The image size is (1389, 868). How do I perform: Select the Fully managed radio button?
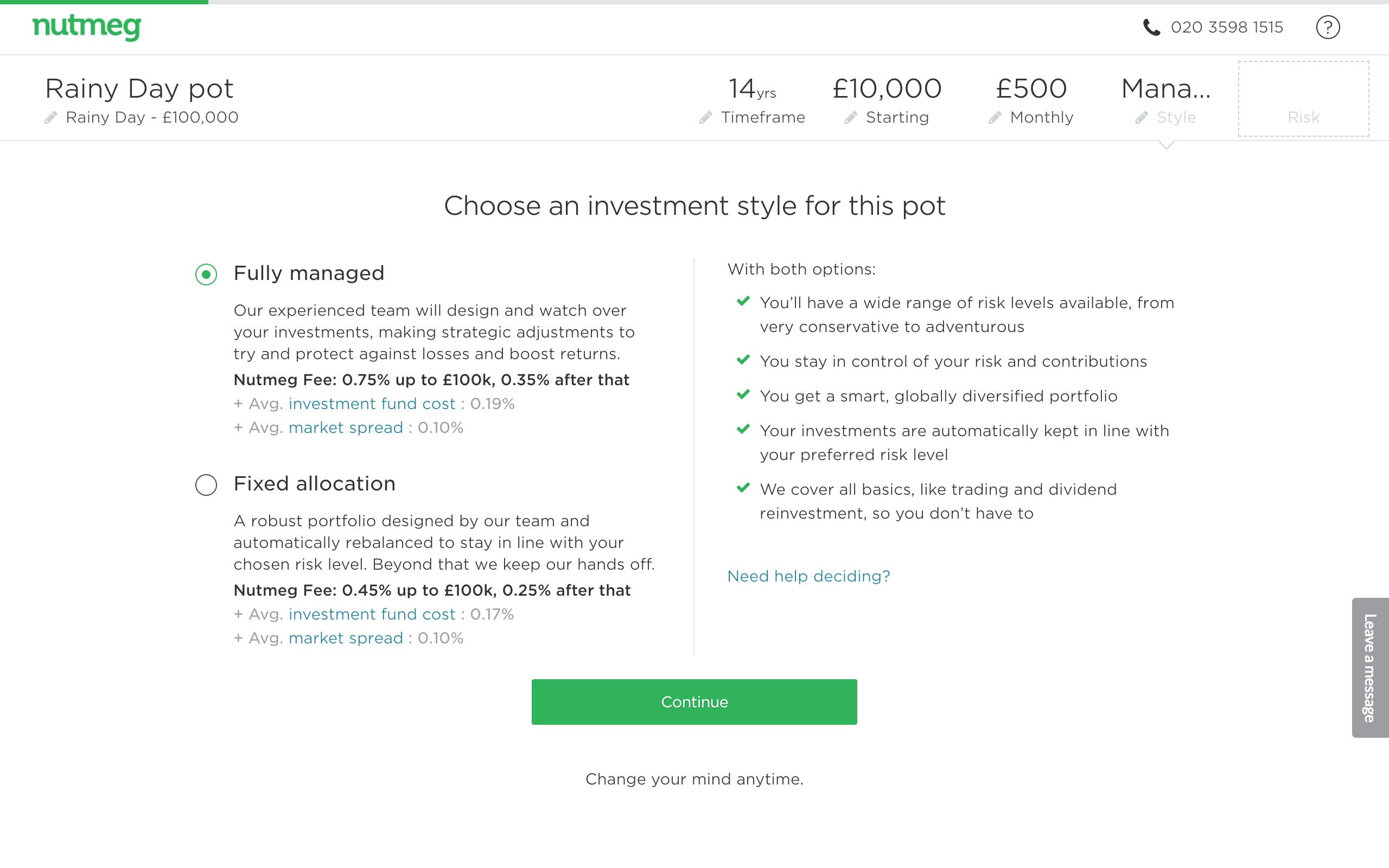coord(206,275)
